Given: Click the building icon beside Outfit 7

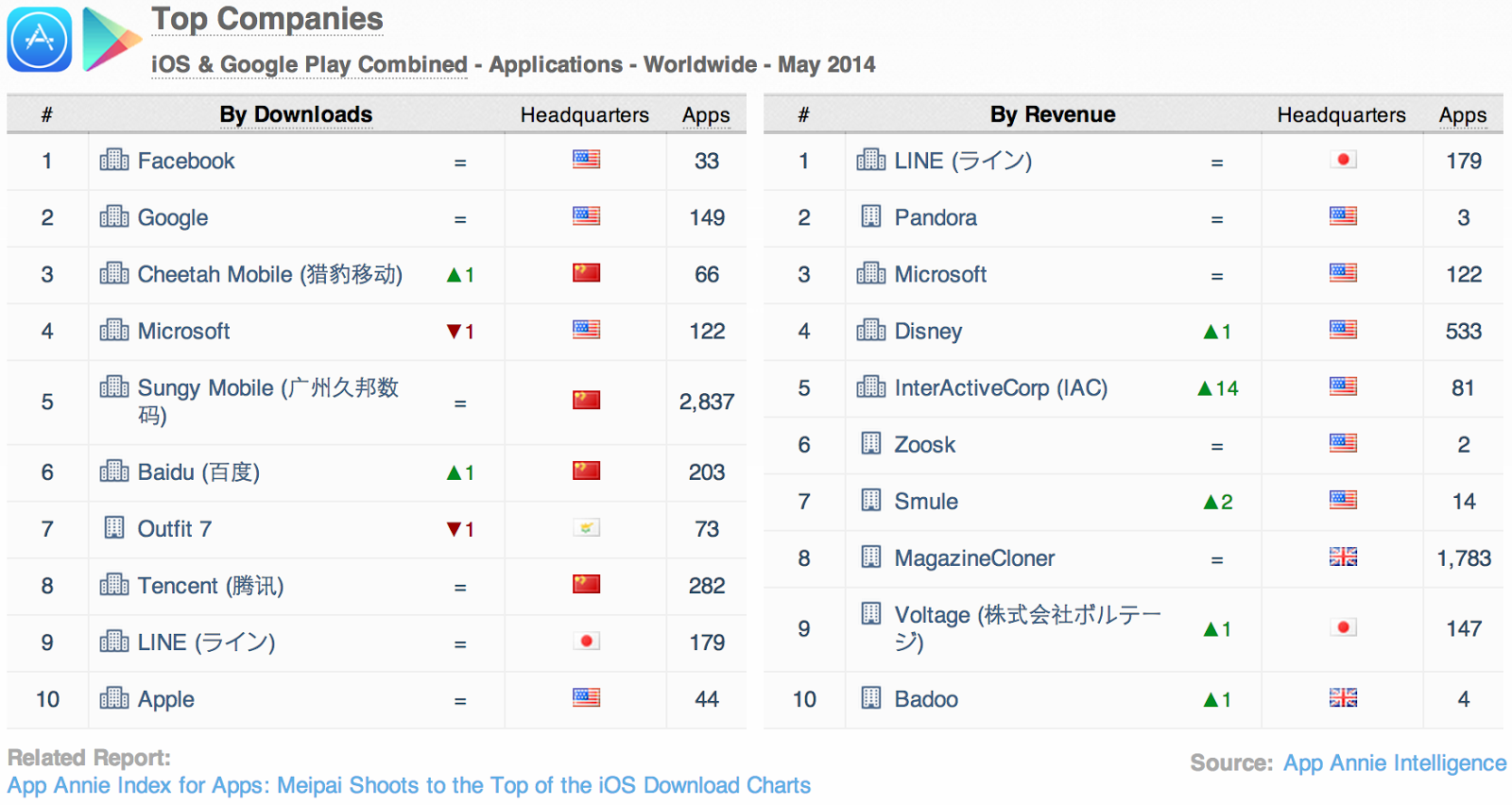Looking at the screenshot, I should (x=114, y=527).
